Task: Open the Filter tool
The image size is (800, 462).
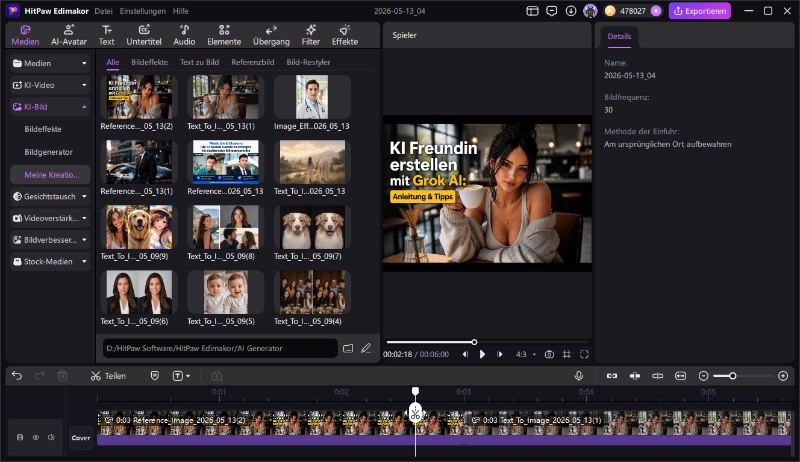Action: pyautogui.click(x=310, y=35)
